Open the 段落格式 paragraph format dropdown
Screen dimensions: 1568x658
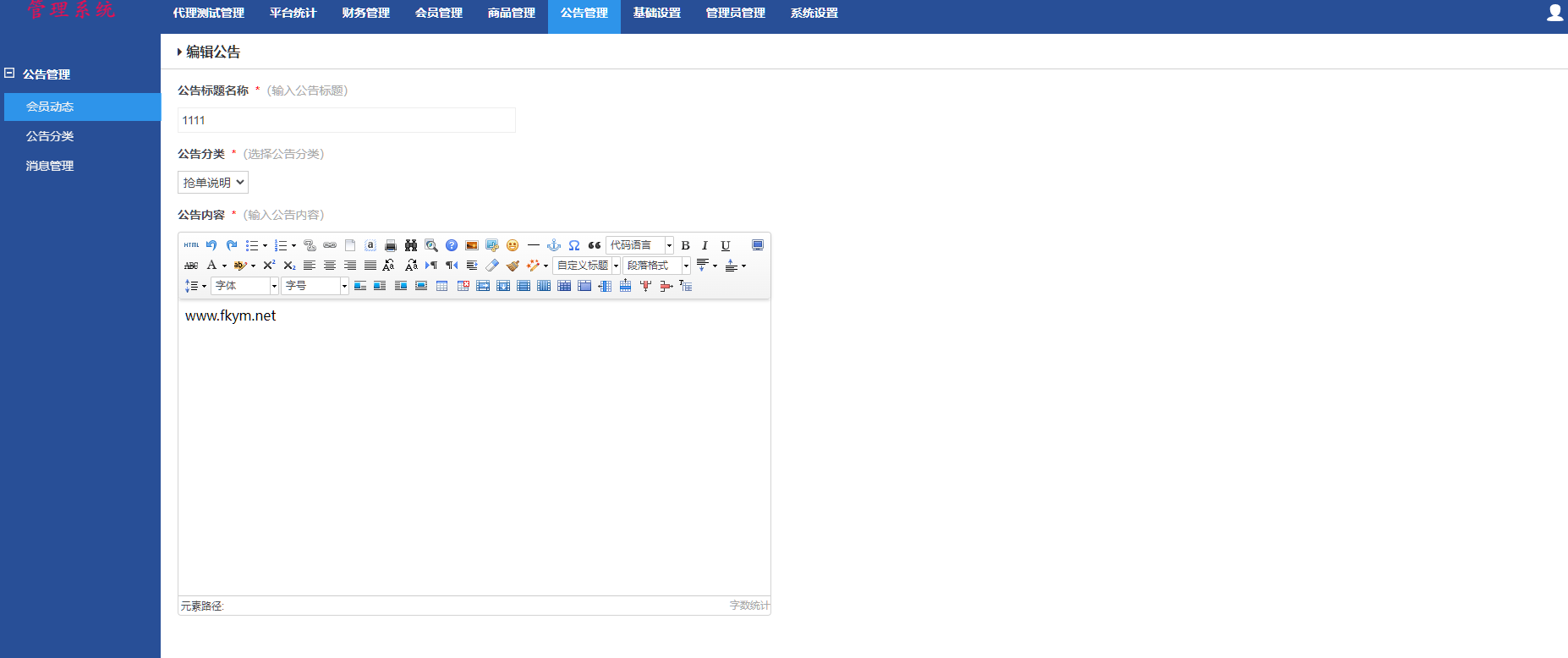point(656,266)
